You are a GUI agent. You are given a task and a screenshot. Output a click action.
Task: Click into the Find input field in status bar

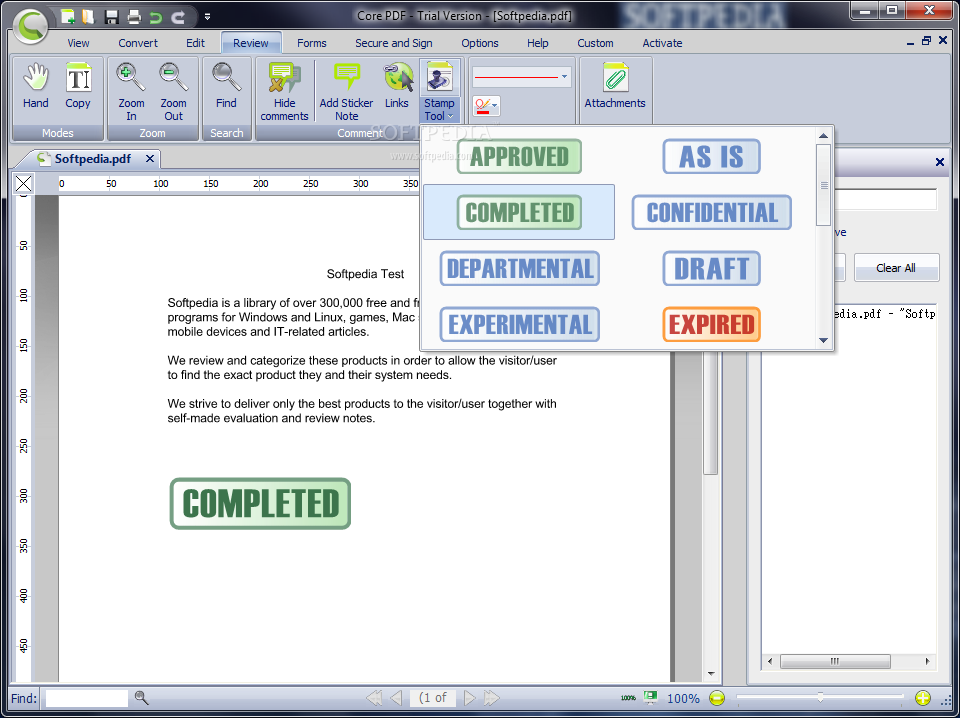coord(87,698)
